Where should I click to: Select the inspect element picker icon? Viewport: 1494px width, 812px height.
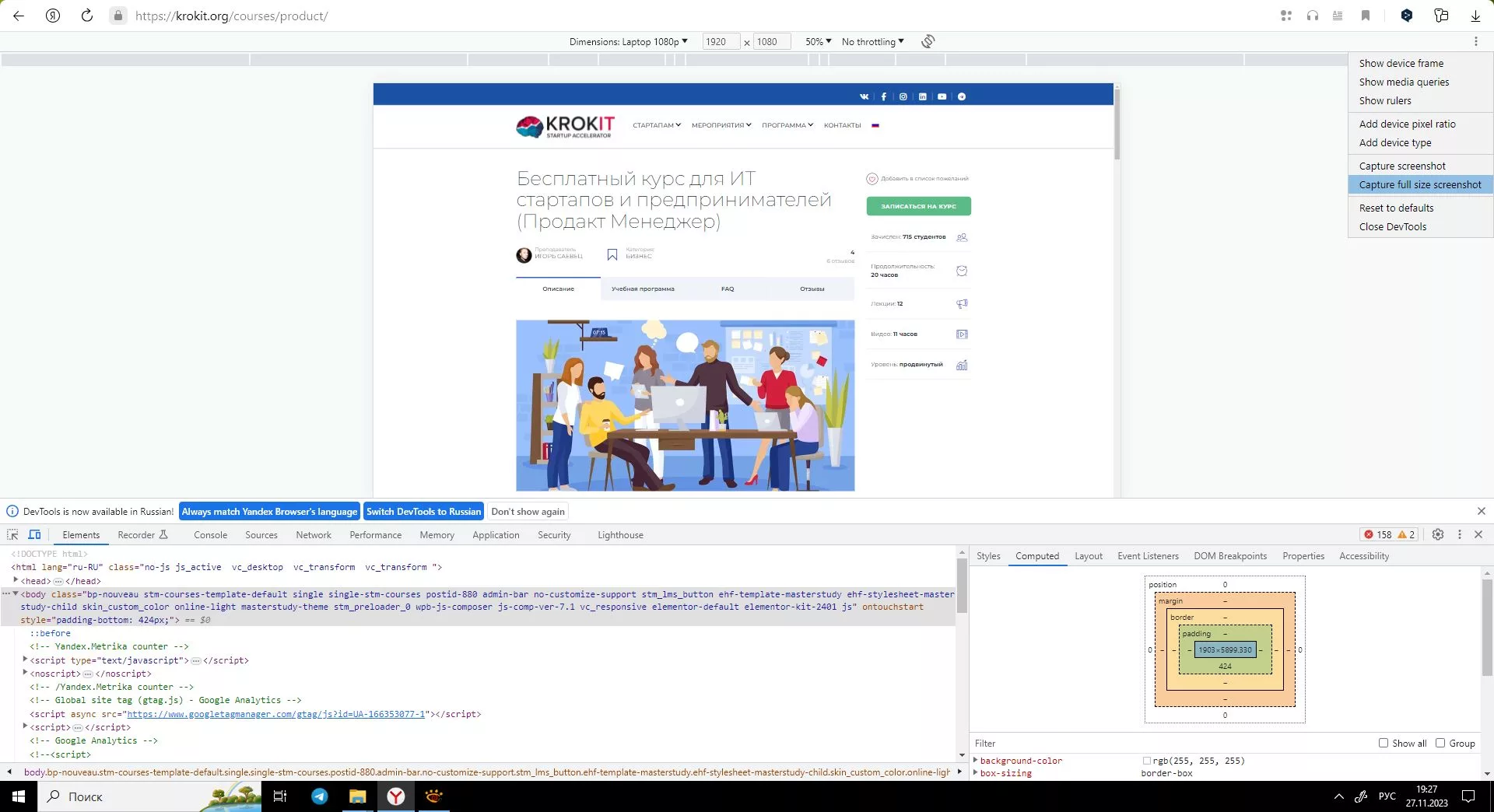(12, 534)
